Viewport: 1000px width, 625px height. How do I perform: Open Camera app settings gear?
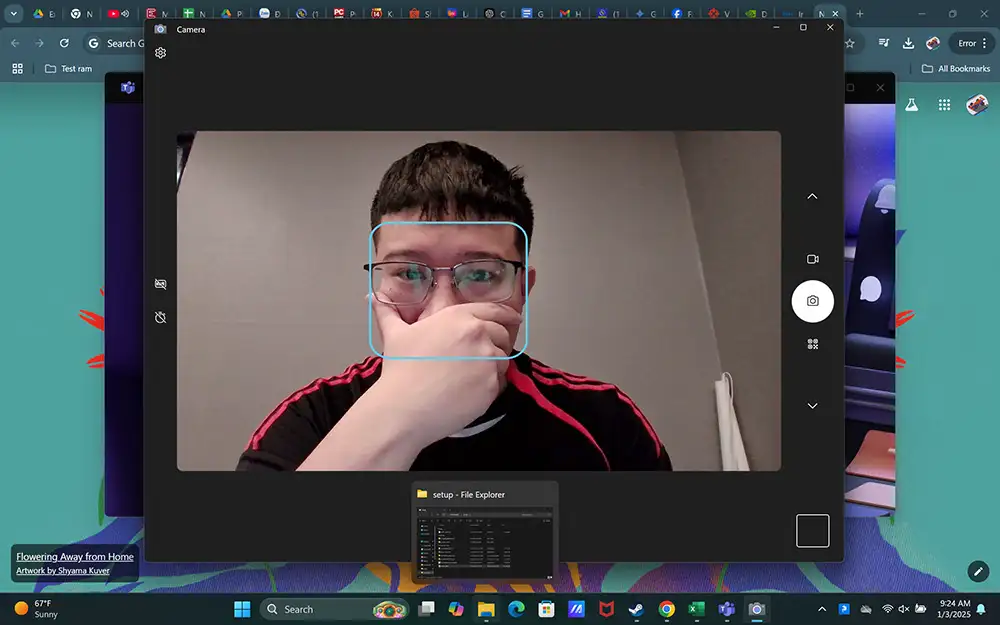point(160,53)
